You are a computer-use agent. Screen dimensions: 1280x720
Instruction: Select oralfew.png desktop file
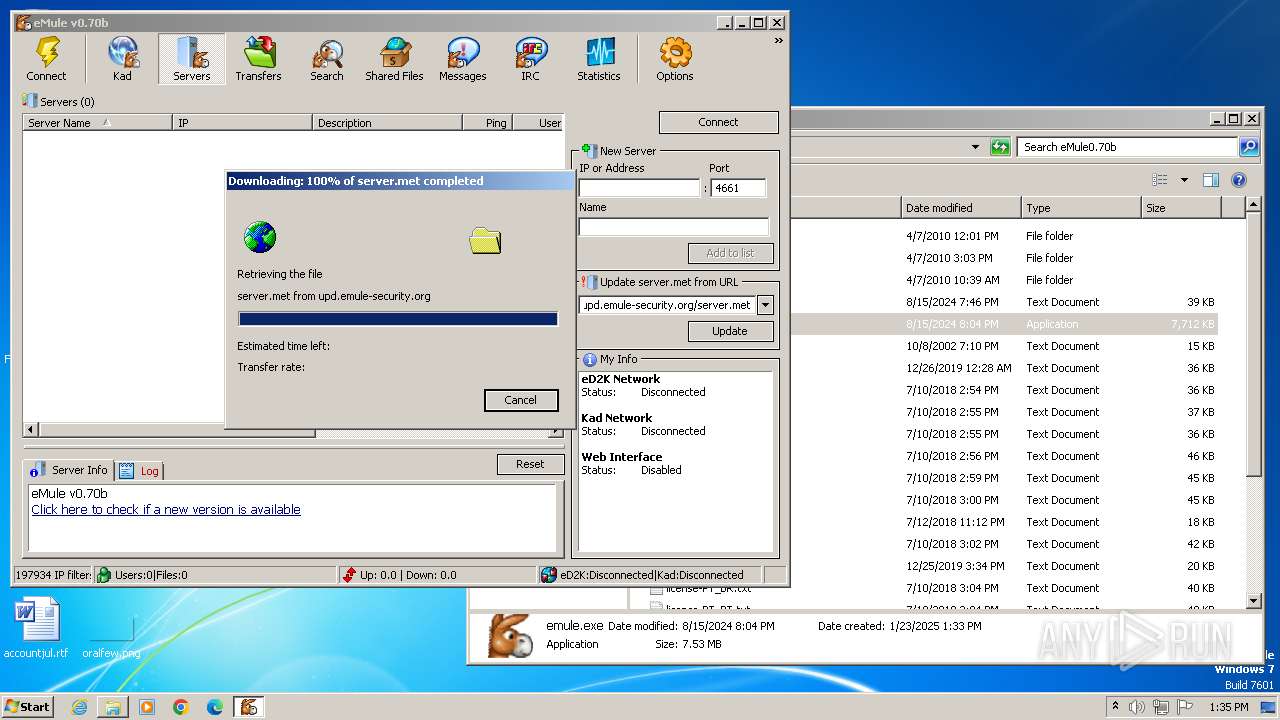click(111, 636)
